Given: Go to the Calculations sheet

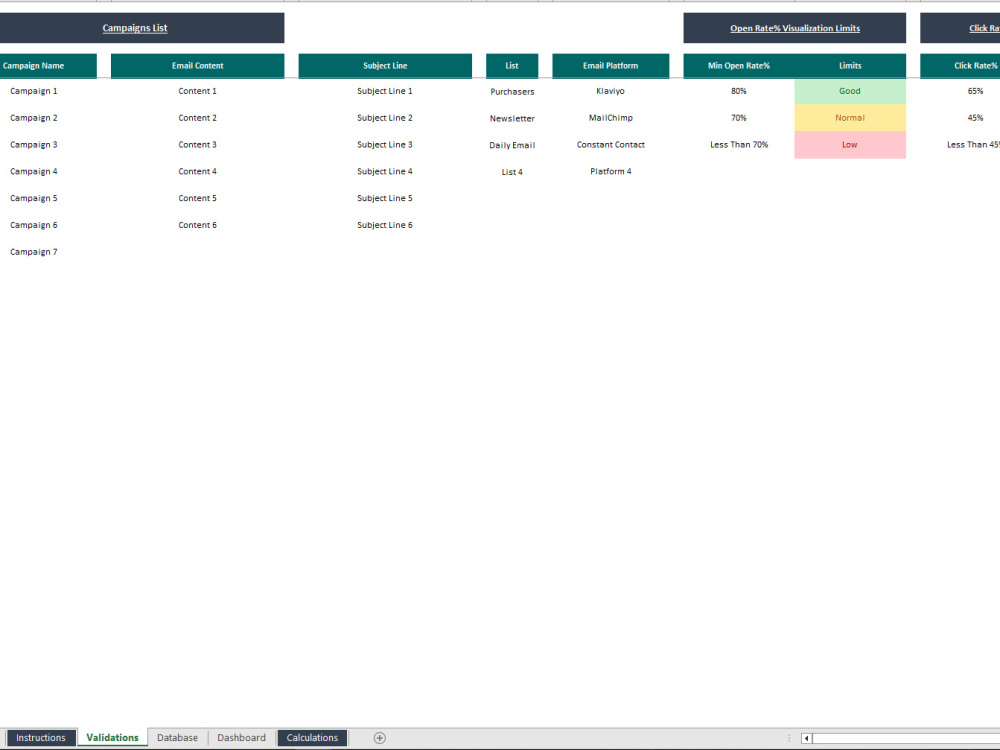Looking at the screenshot, I should click(x=312, y=737).
